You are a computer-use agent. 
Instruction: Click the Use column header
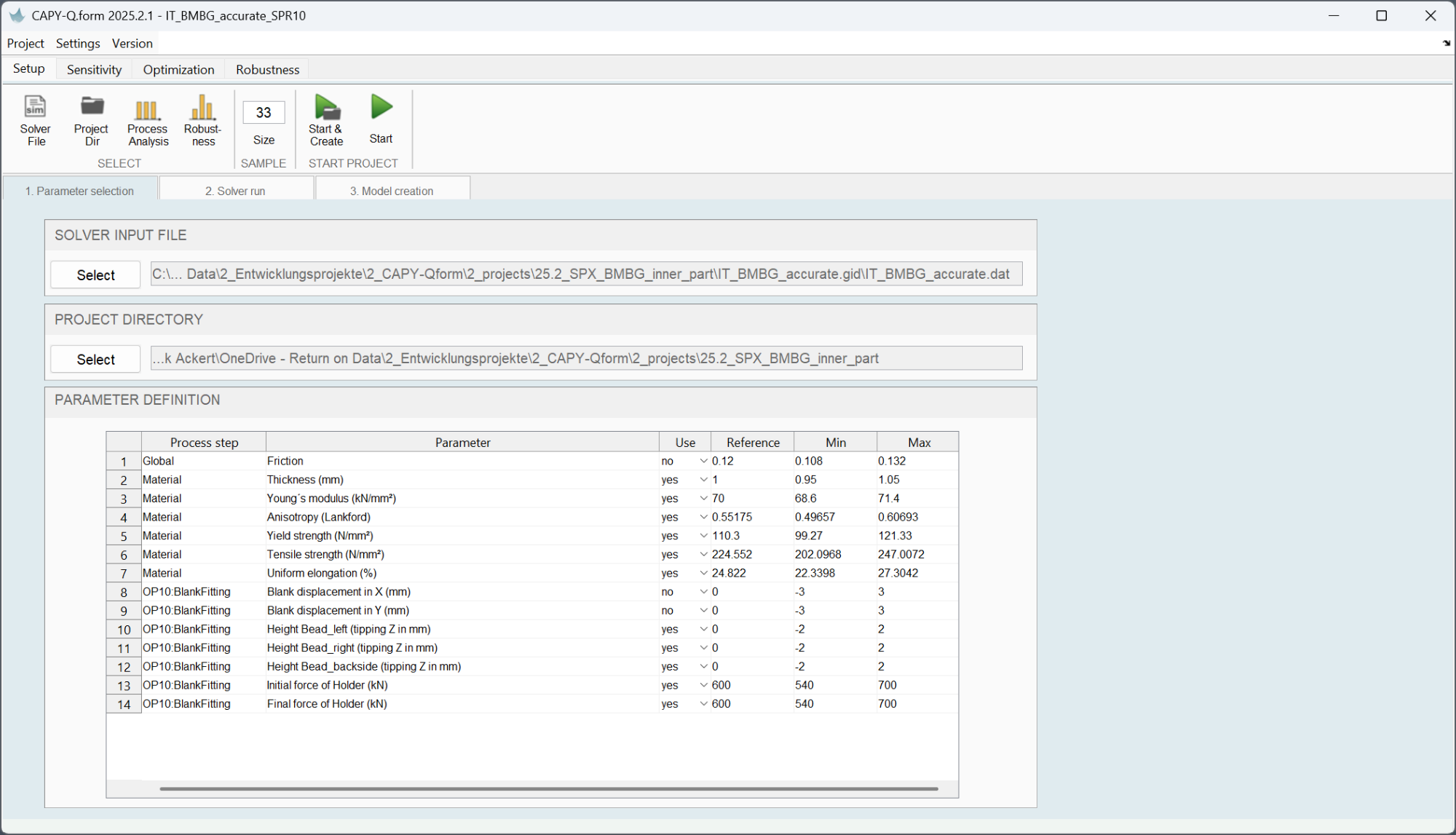[685, 443]
